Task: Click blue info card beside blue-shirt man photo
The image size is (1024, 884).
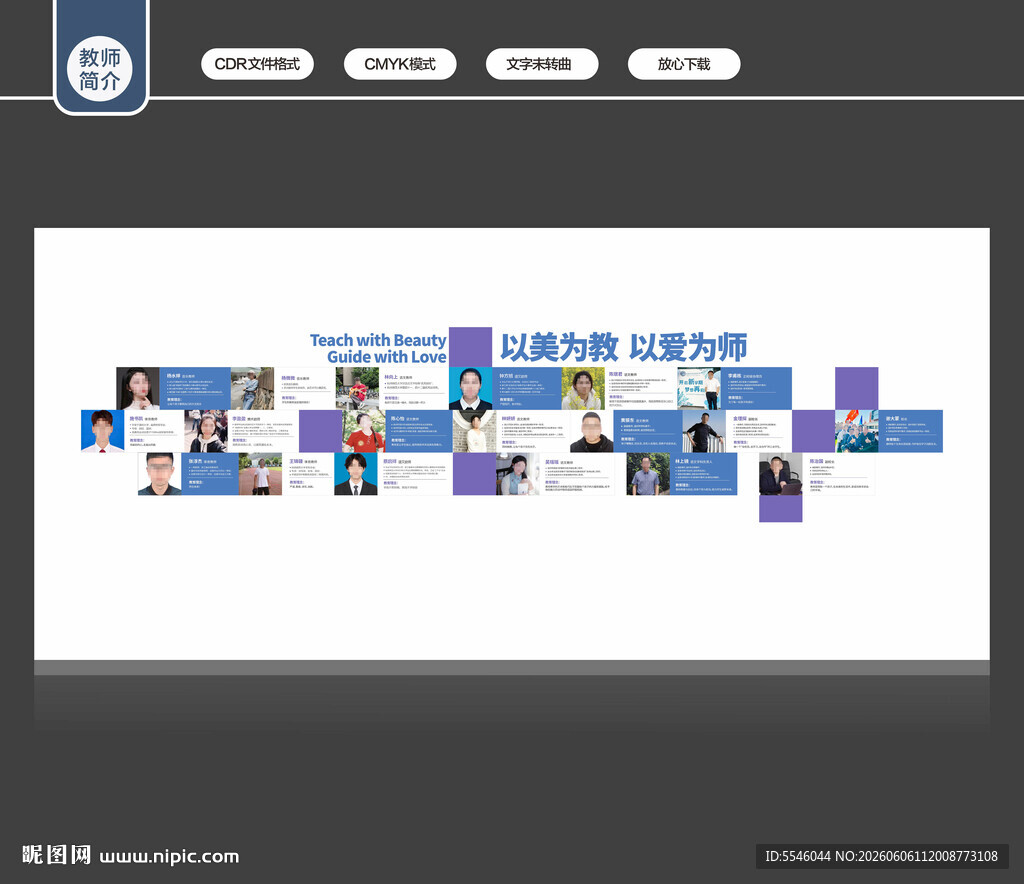Action: click(x=703, y=474)
